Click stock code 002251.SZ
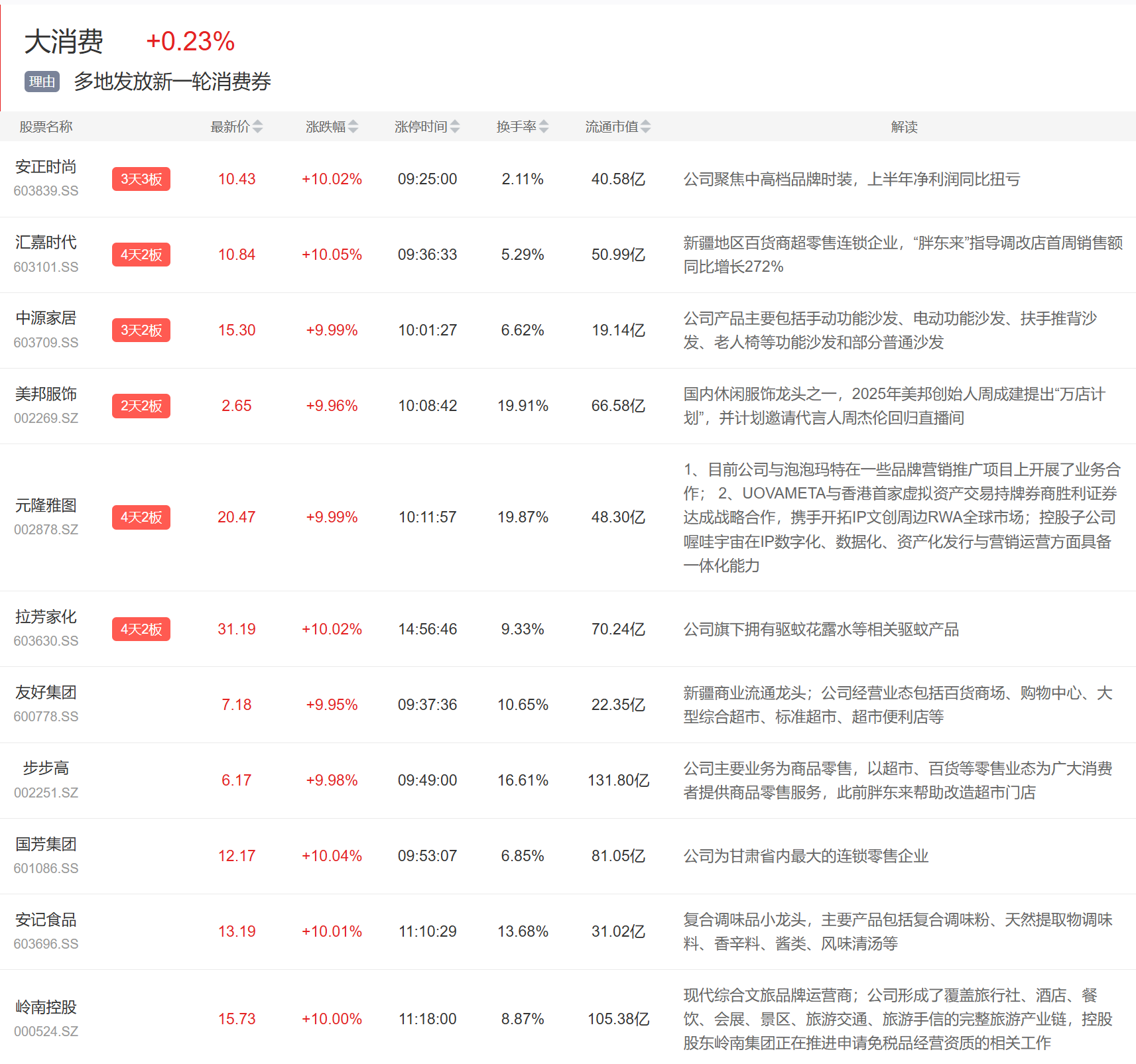This screenshot has width=1136, height=1064. 46,793
